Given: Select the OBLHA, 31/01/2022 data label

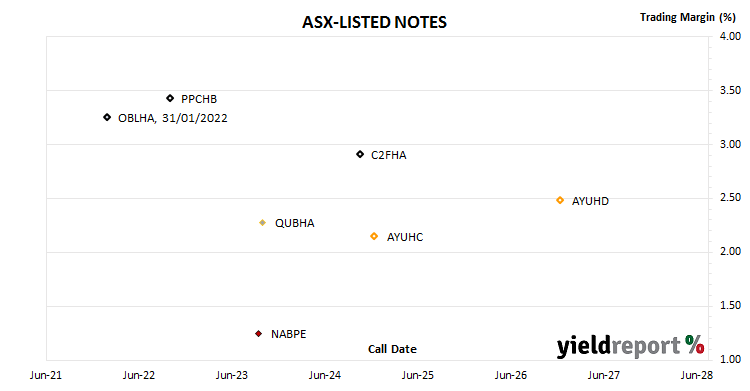Looking at the screenshot, I should coord(173,118).
